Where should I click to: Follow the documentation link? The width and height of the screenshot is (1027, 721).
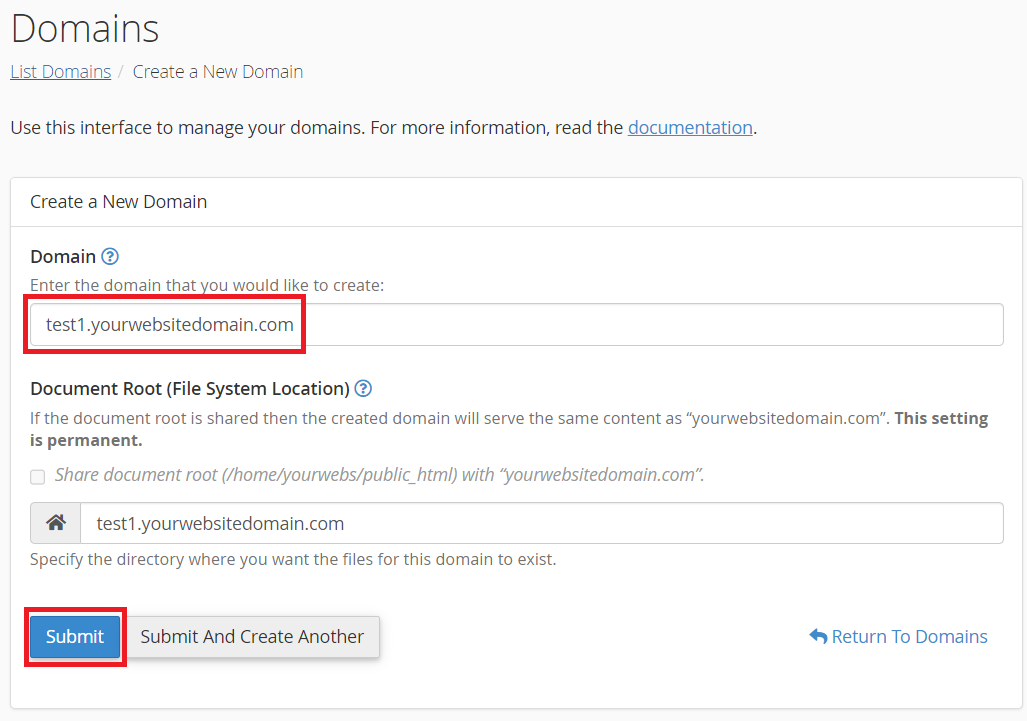[x=690, y=128]
